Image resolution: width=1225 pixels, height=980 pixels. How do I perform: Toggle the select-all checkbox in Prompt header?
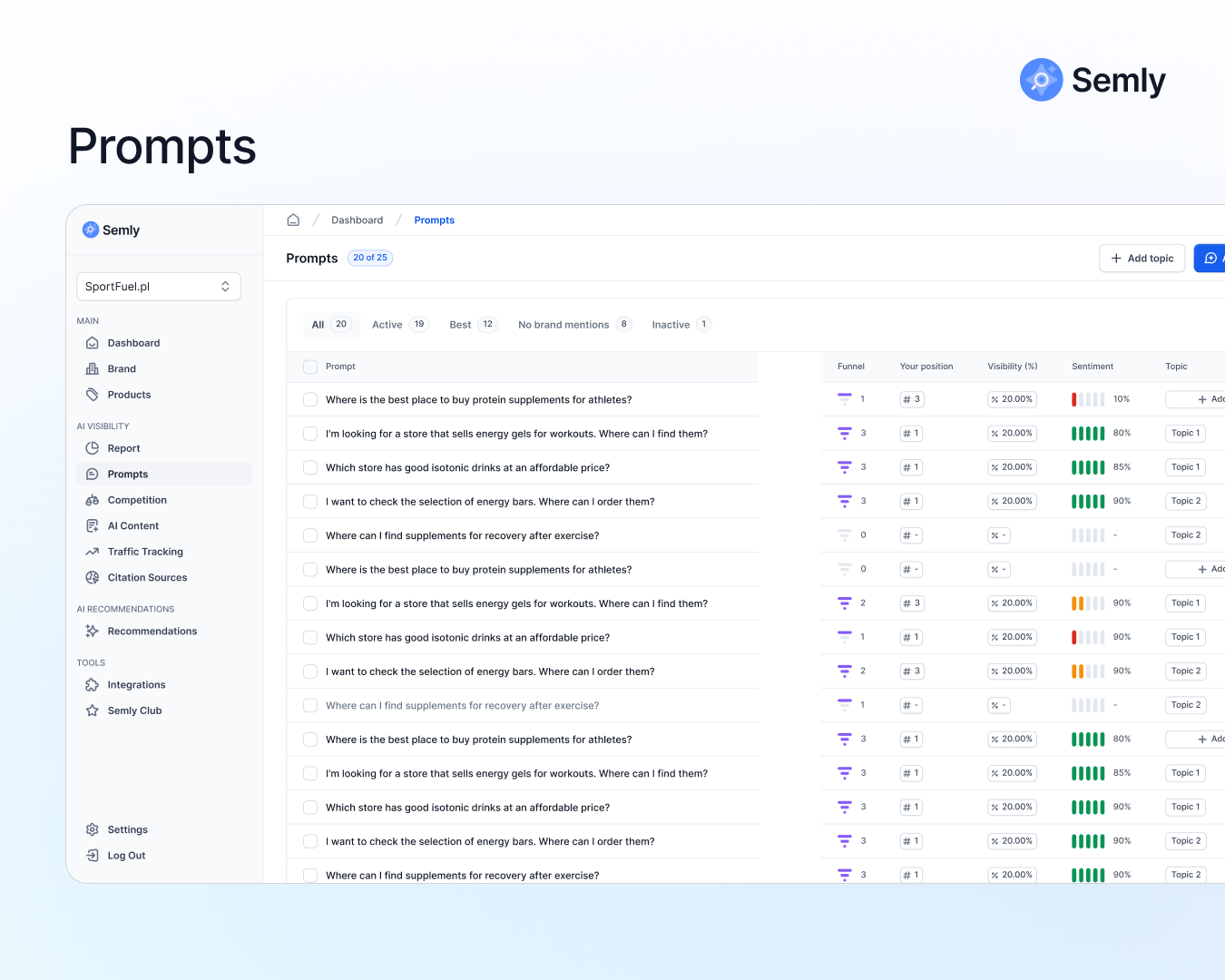[310, 367]
